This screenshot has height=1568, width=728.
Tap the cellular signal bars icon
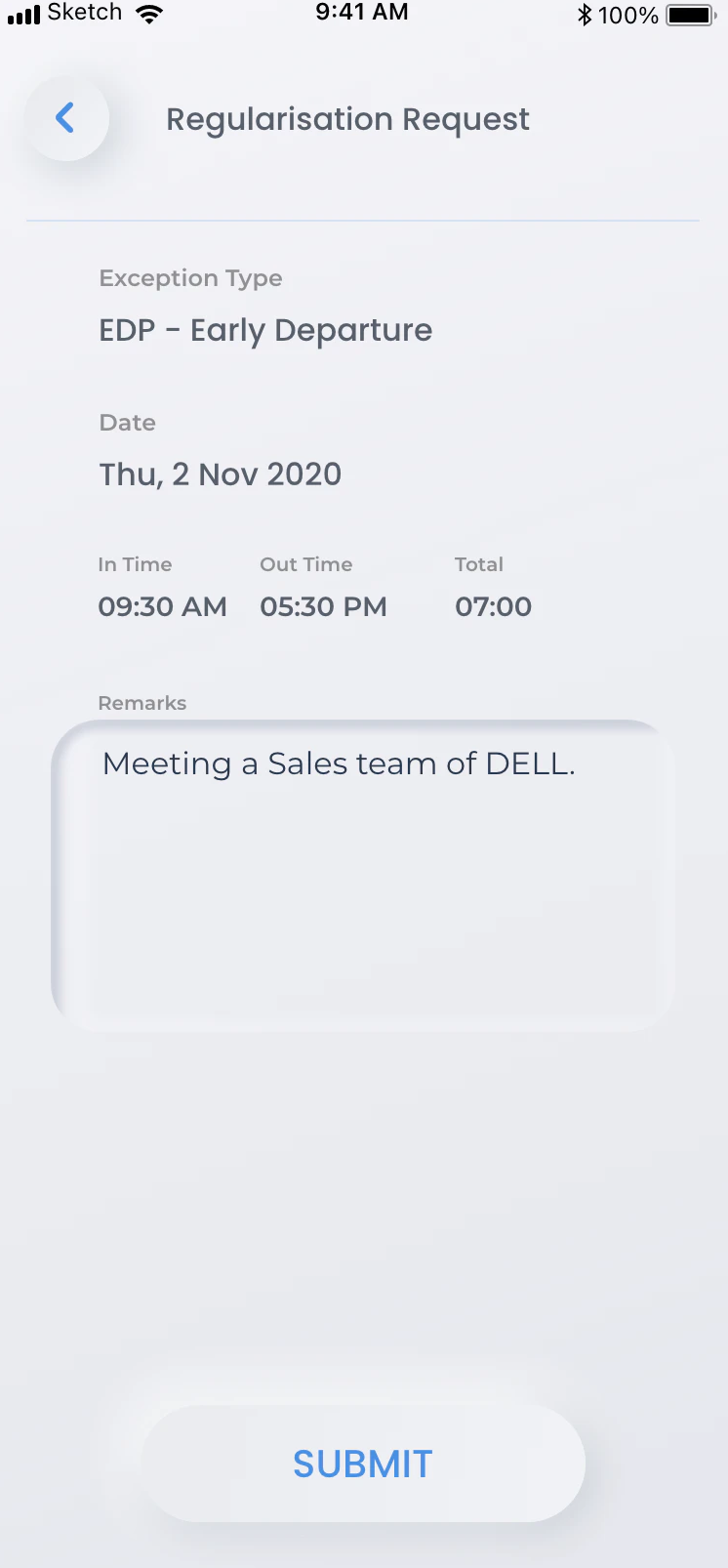click(x=23, y=15)
